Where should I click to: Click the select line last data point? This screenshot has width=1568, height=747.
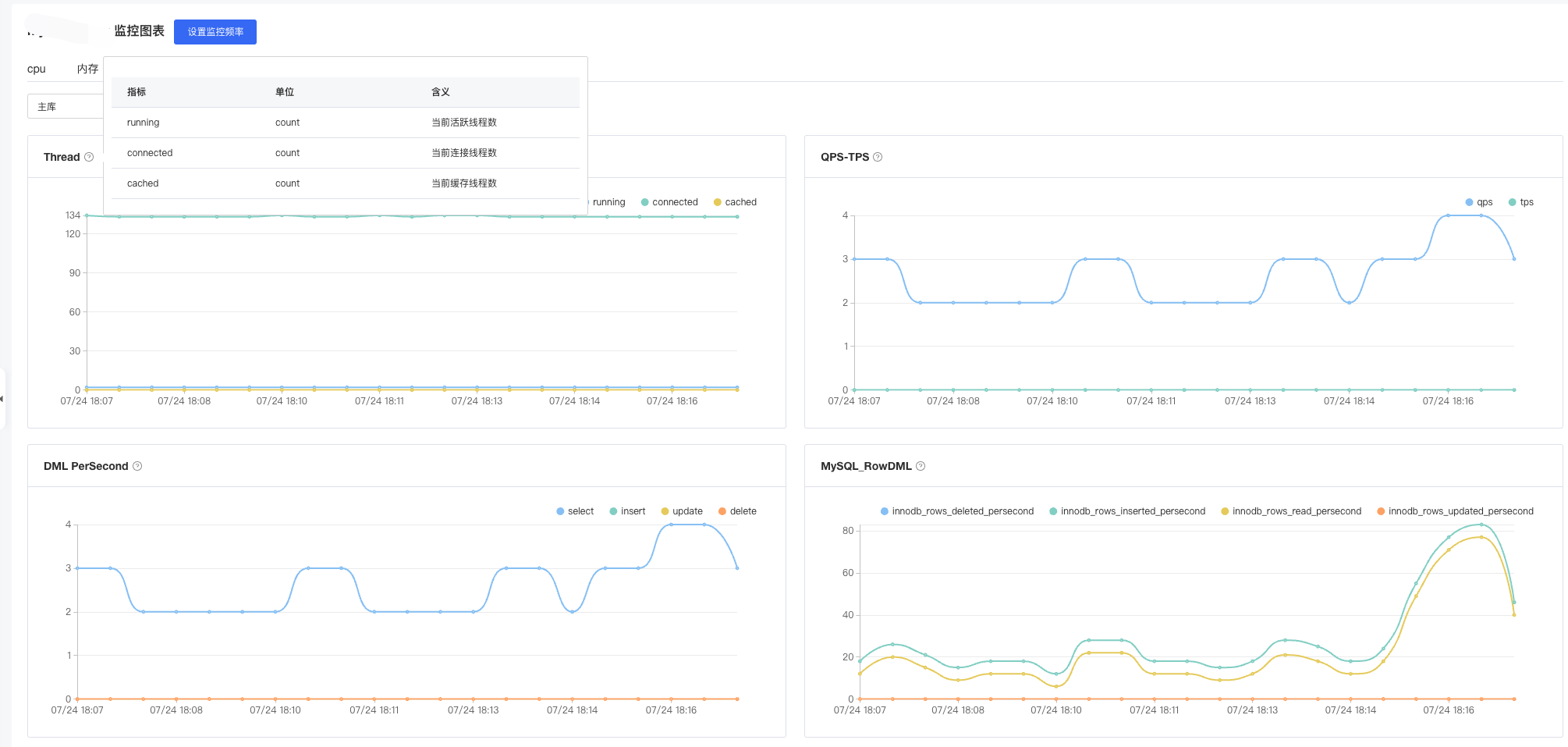pyautogui.click(x=737, y=568)
